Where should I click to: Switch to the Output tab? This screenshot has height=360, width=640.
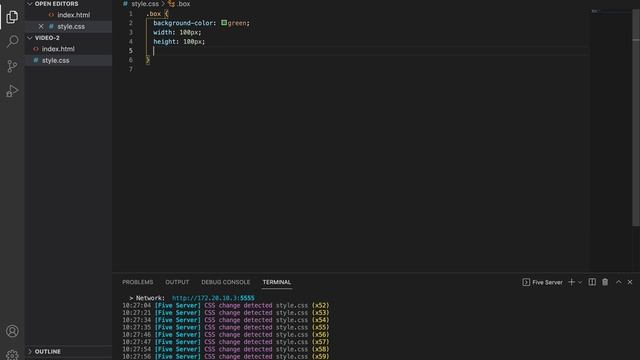click(177, 282)
